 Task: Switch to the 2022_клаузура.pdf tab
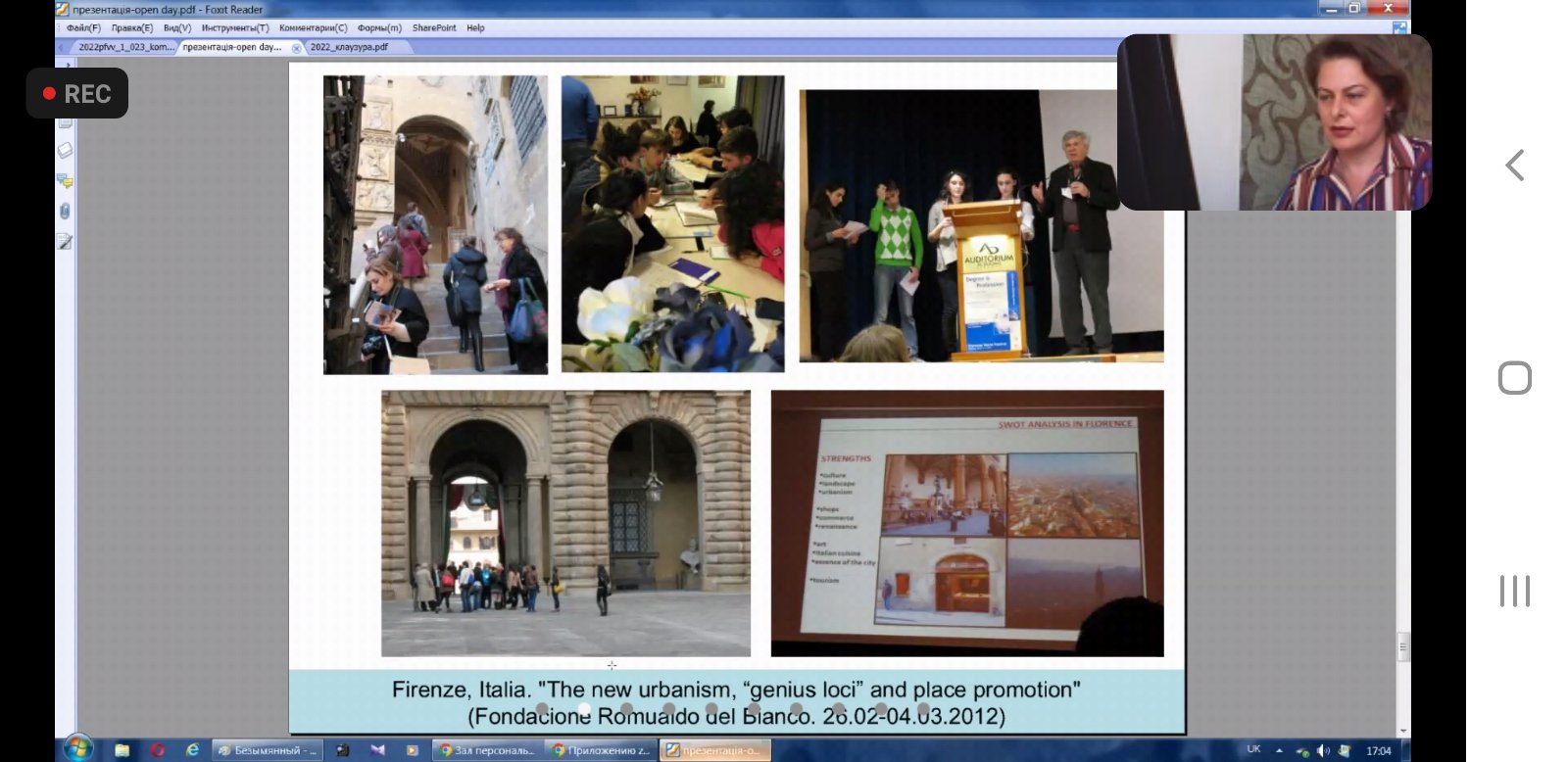pyautogui.click(x=349, y=47)
